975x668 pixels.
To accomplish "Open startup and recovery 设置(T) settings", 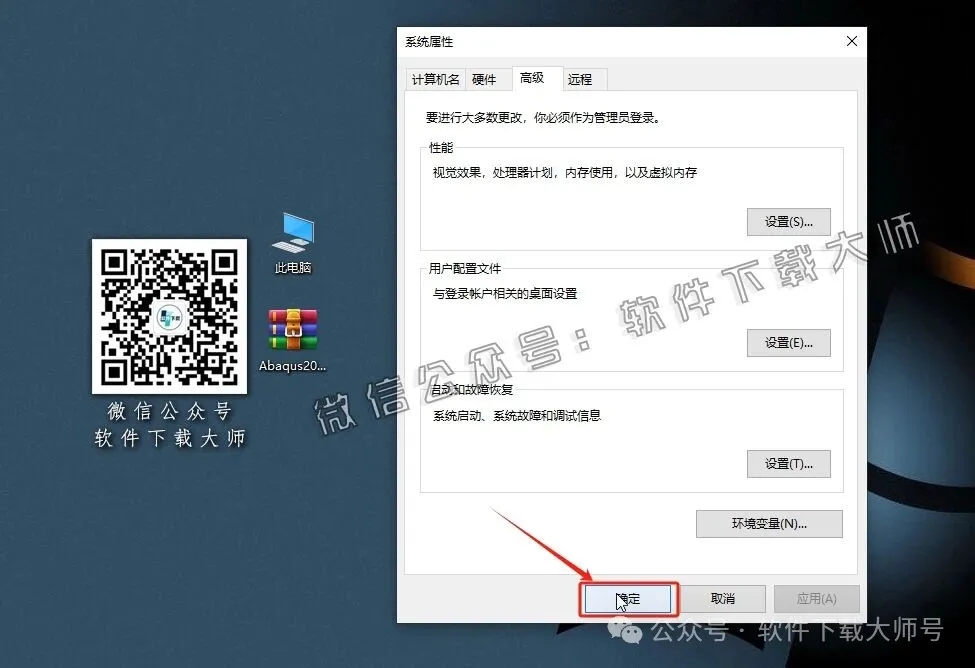I will pos(788,463).
